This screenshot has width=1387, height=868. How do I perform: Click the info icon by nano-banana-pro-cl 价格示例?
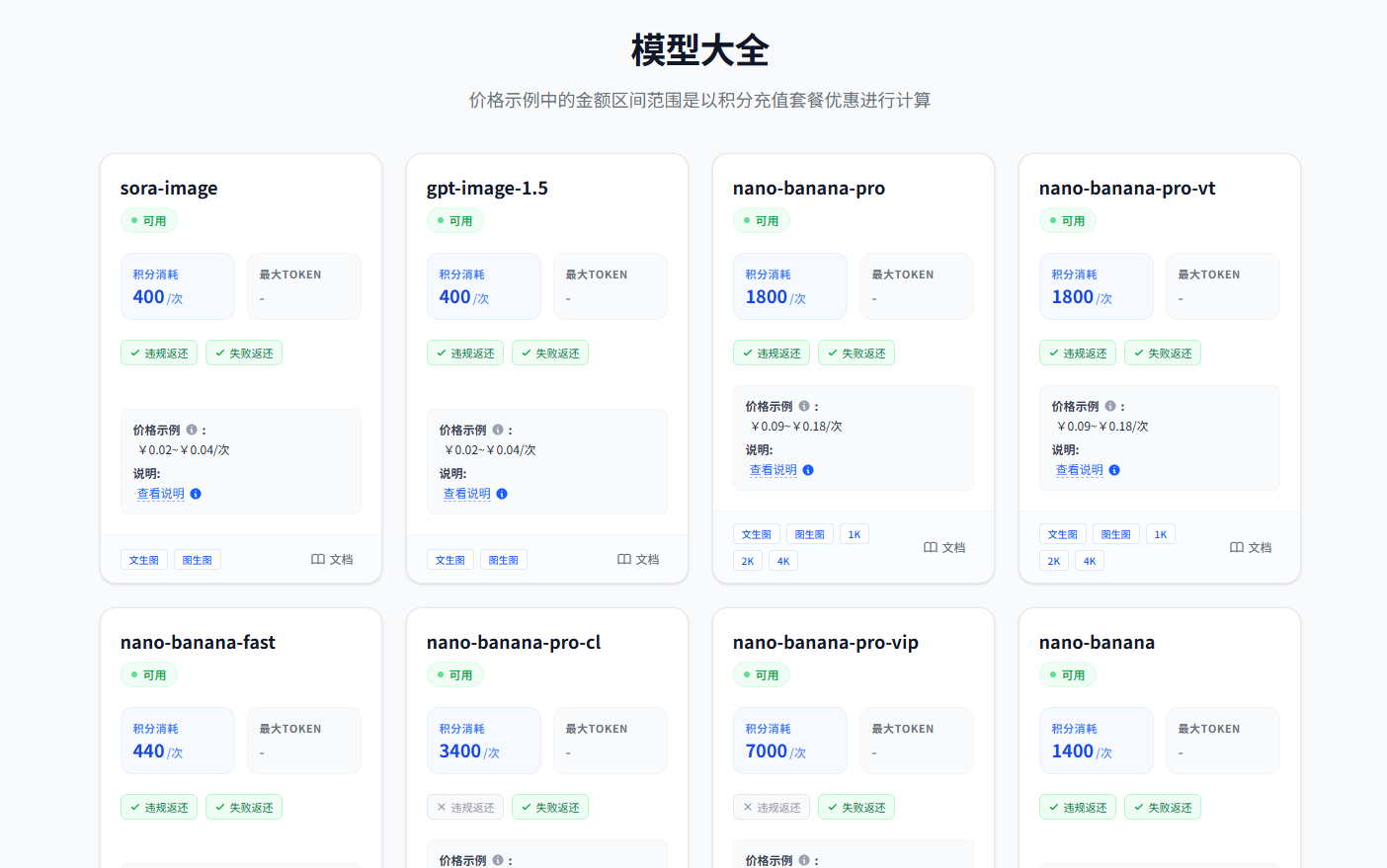click(498, 860)
